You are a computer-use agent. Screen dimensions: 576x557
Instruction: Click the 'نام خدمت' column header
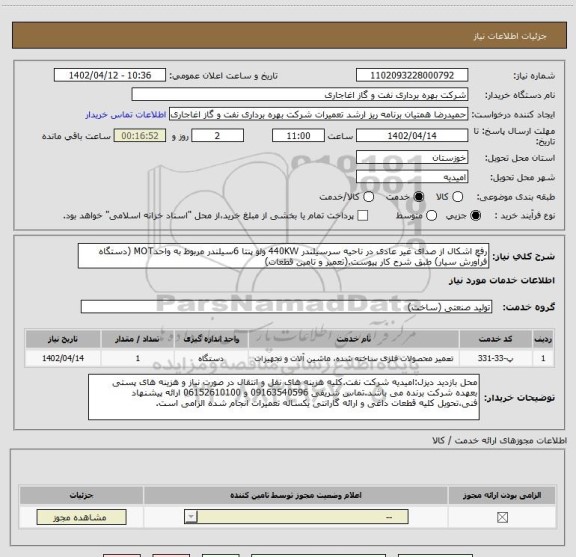click(354, 339)
